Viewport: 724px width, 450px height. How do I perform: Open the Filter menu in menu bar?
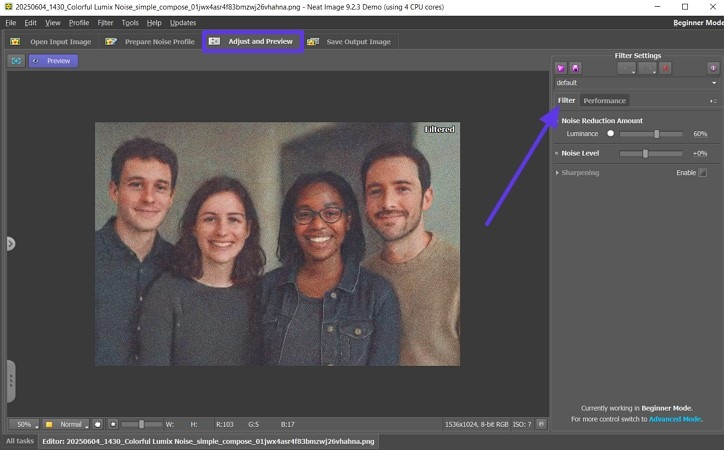pyautogui.click(x=105, y=23)
